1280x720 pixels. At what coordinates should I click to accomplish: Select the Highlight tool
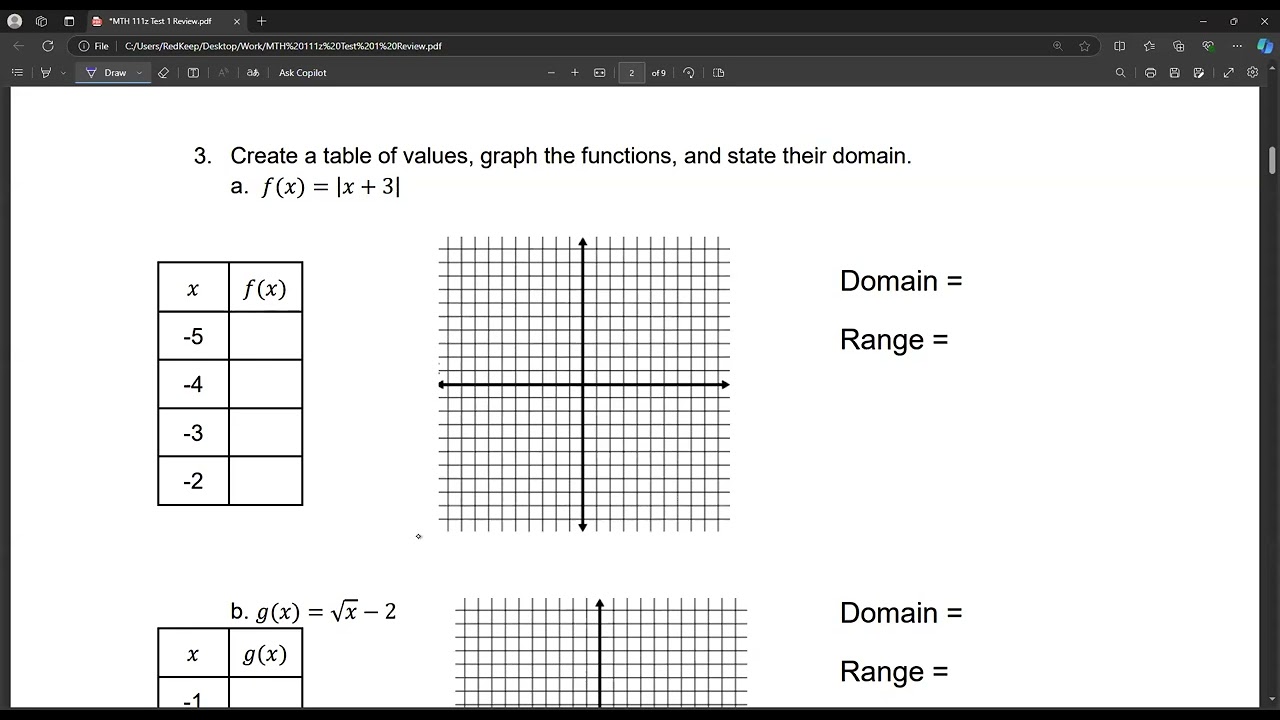point(45,73)
